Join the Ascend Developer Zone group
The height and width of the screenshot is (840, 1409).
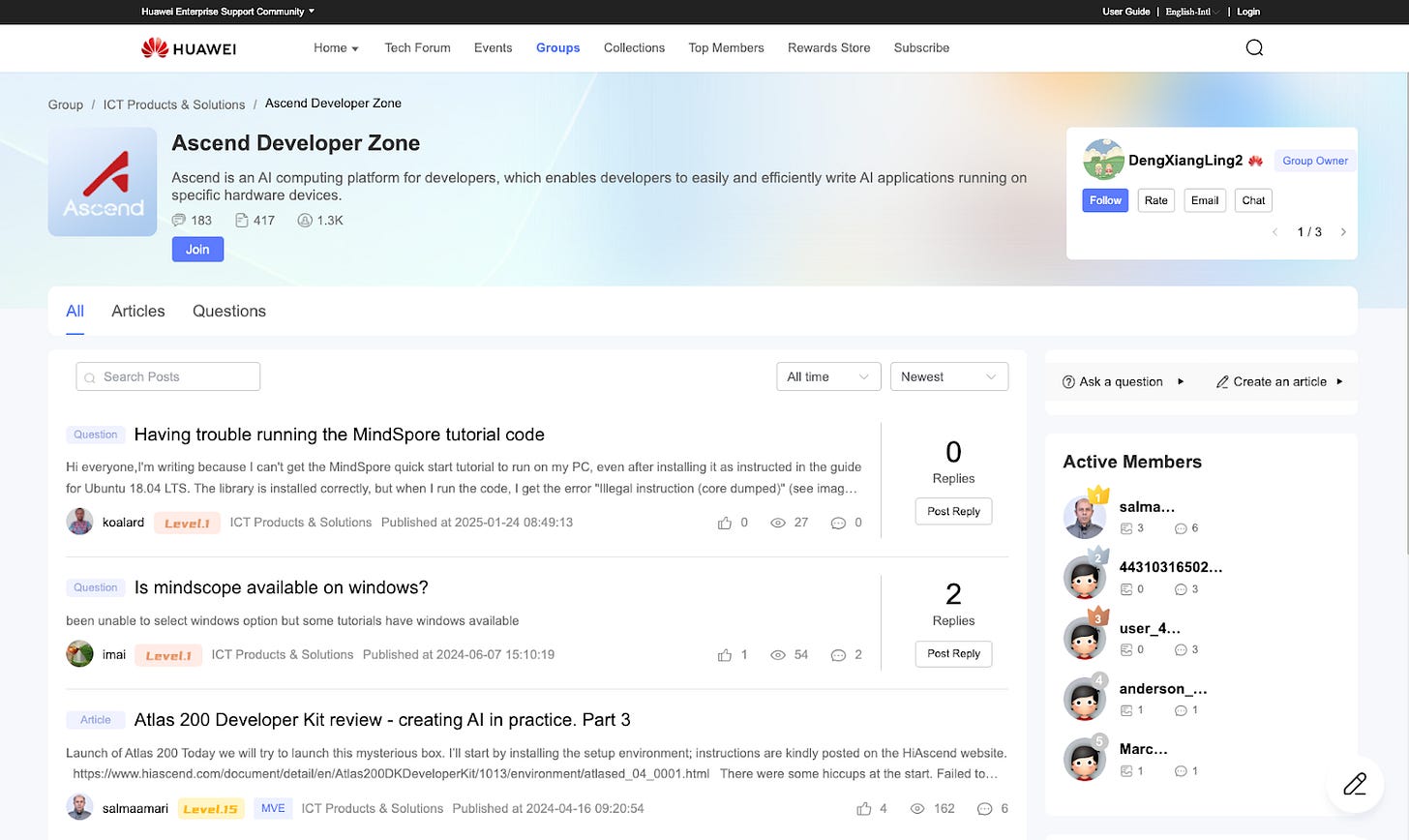click(197, 250)
